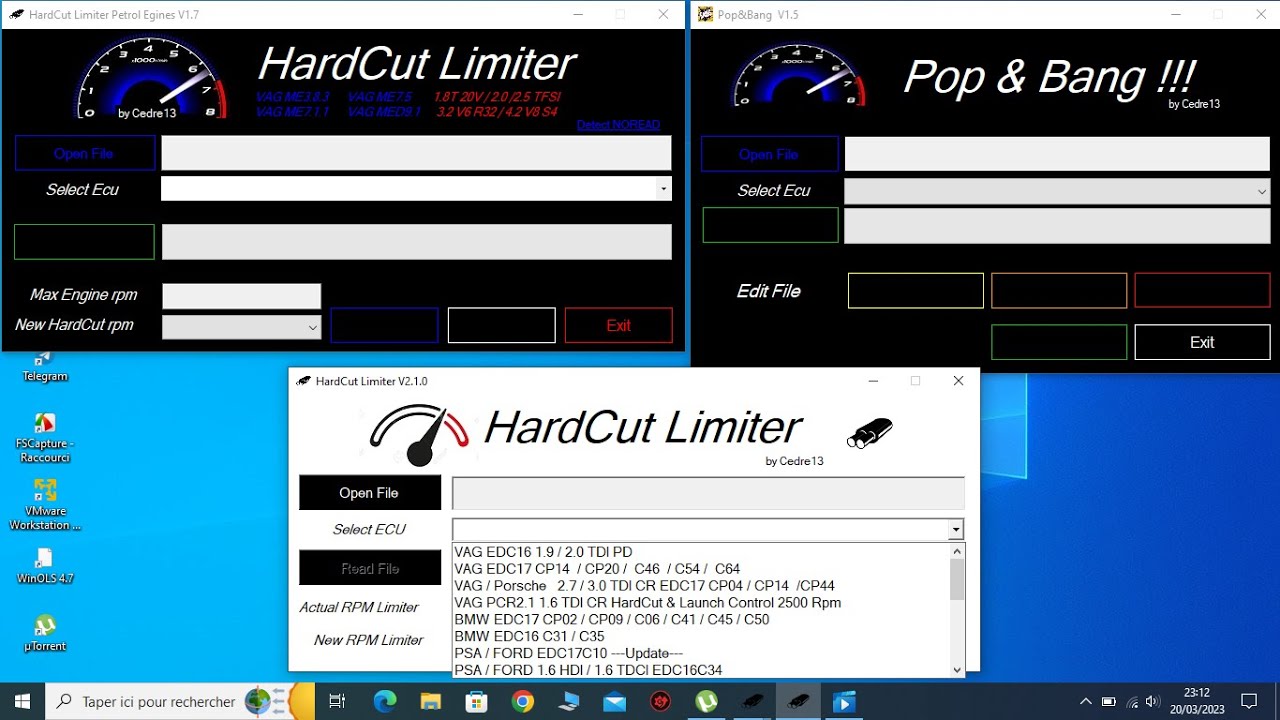Click file path field in HardCut Petrol window

[416, 153]
